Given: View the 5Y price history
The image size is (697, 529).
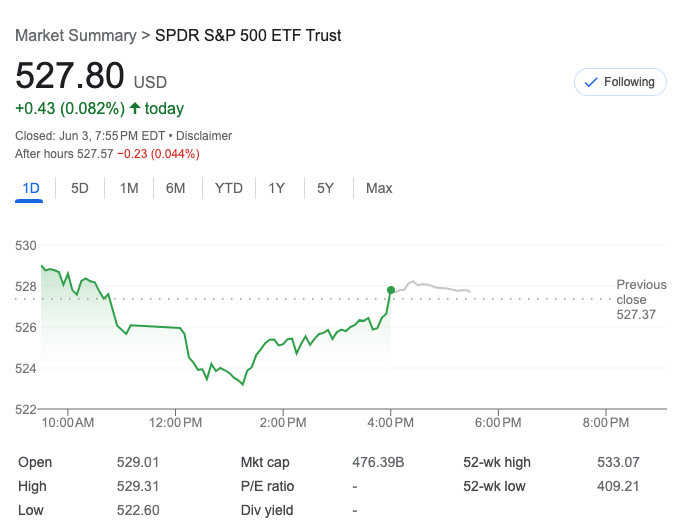Looking at the screenshot, I should pyautogui.click(x=325, y=188).
